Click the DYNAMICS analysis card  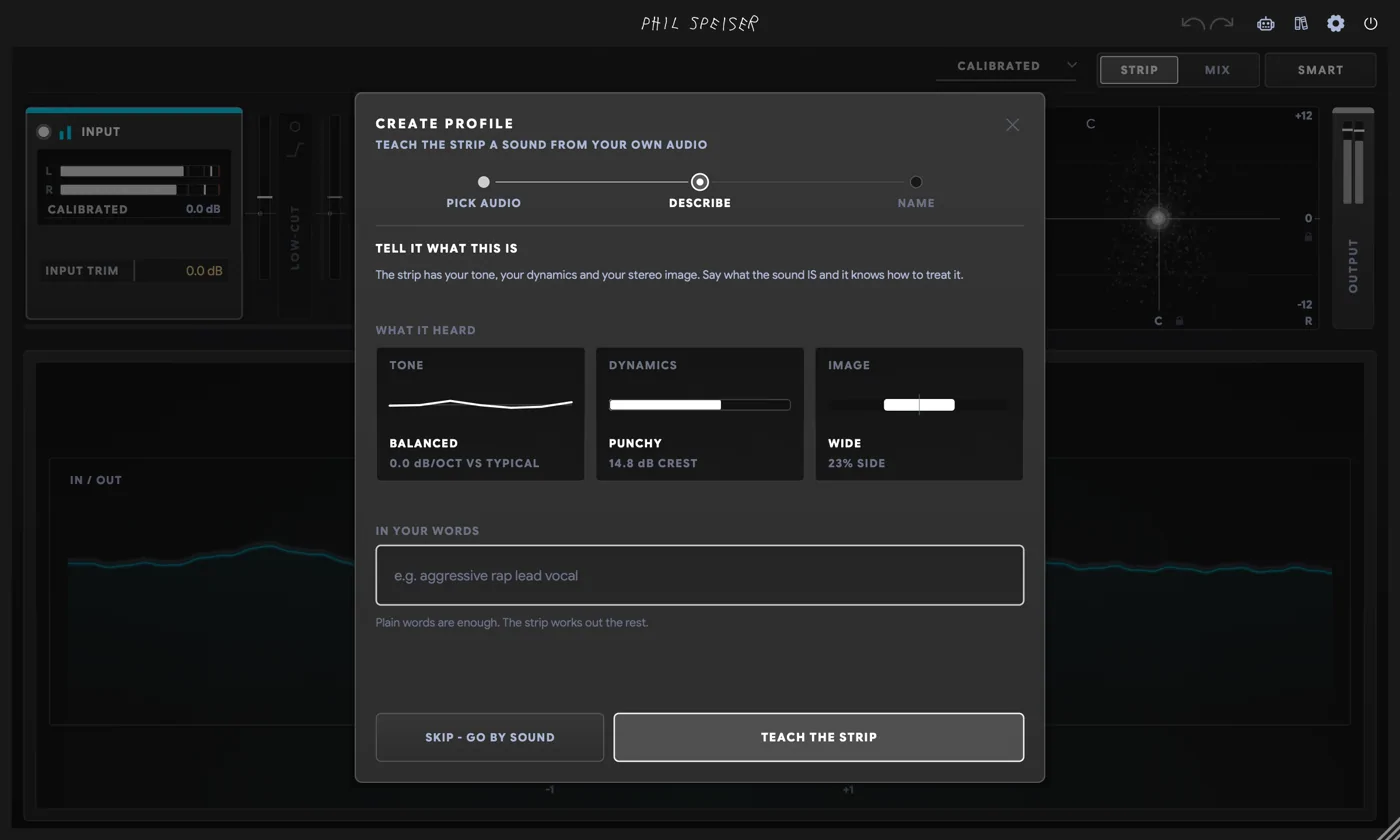(x=700, y=414)
